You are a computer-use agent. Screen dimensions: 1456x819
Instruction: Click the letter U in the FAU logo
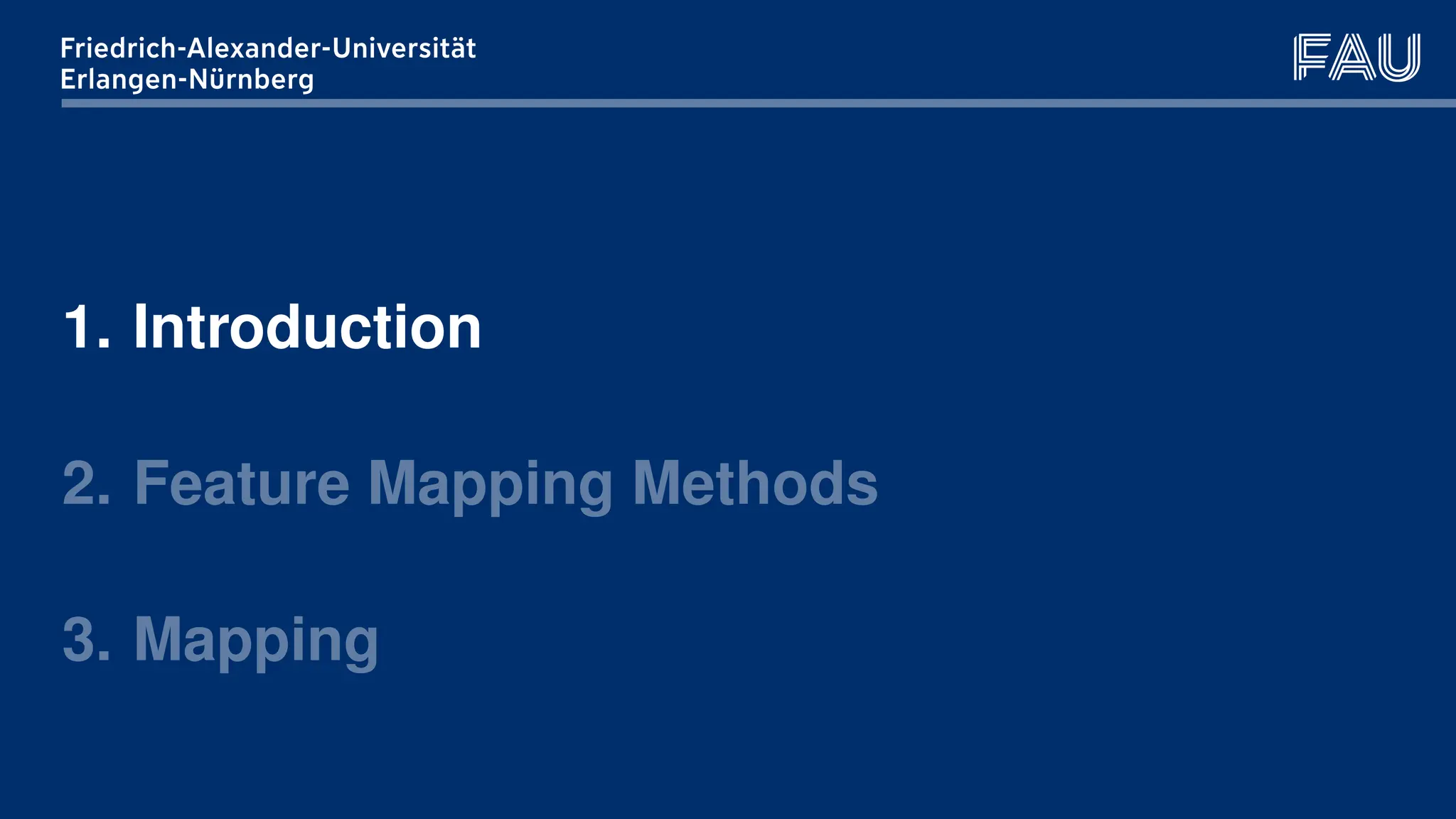pos(1399,57)
